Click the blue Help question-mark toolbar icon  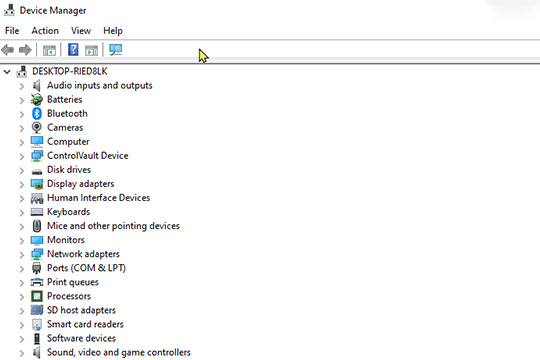click(73, 50)
